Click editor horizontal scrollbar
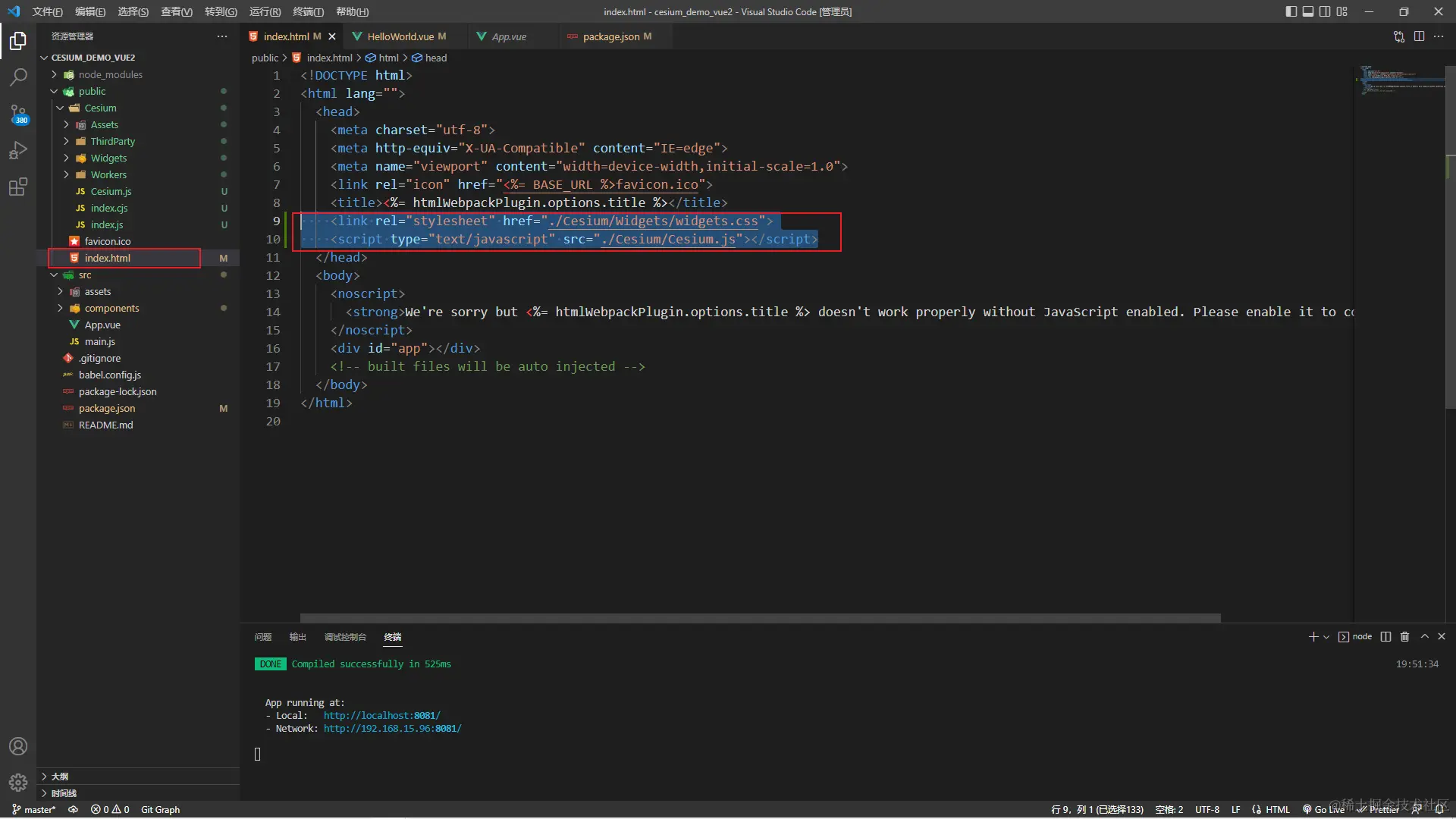The width and height of the screenshot is (1456, 819). tap(760, 618)
